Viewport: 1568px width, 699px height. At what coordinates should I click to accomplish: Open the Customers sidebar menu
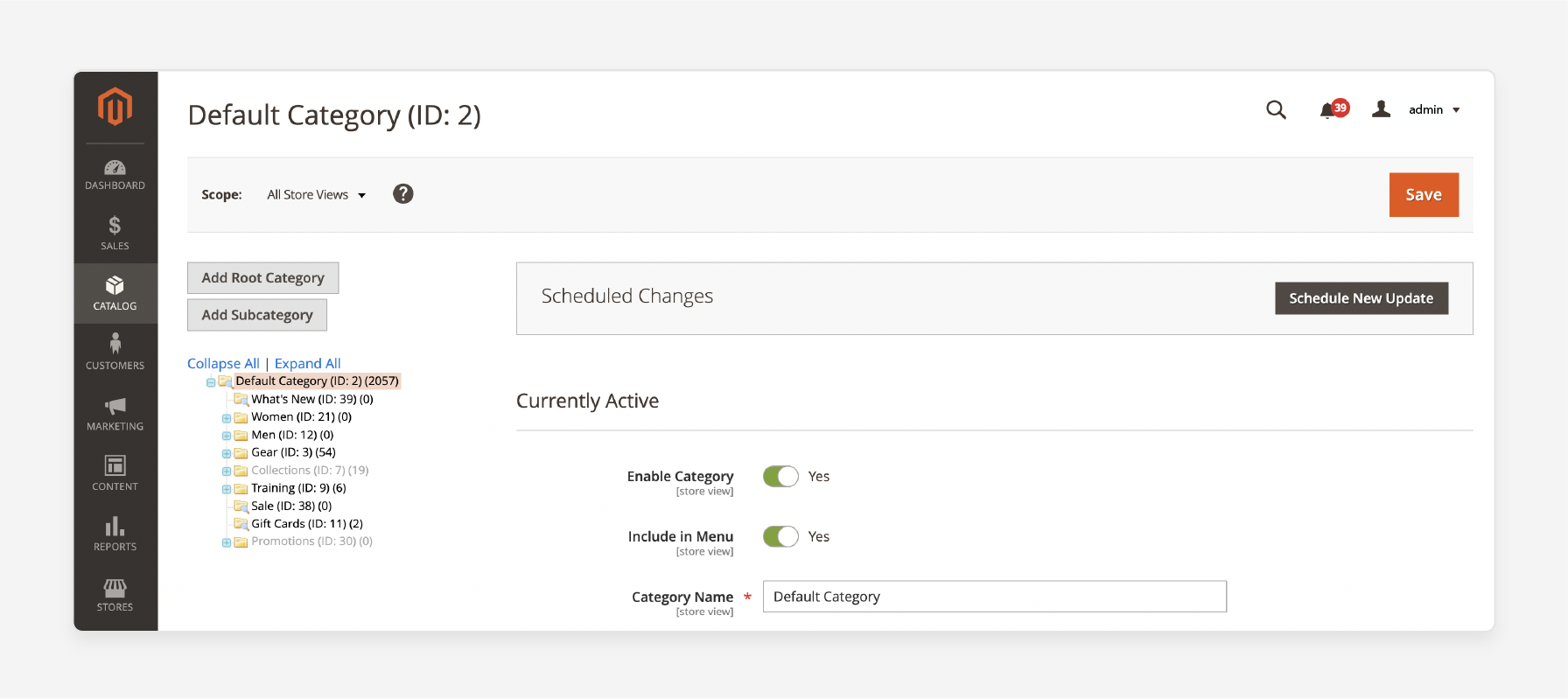[115, 353]
